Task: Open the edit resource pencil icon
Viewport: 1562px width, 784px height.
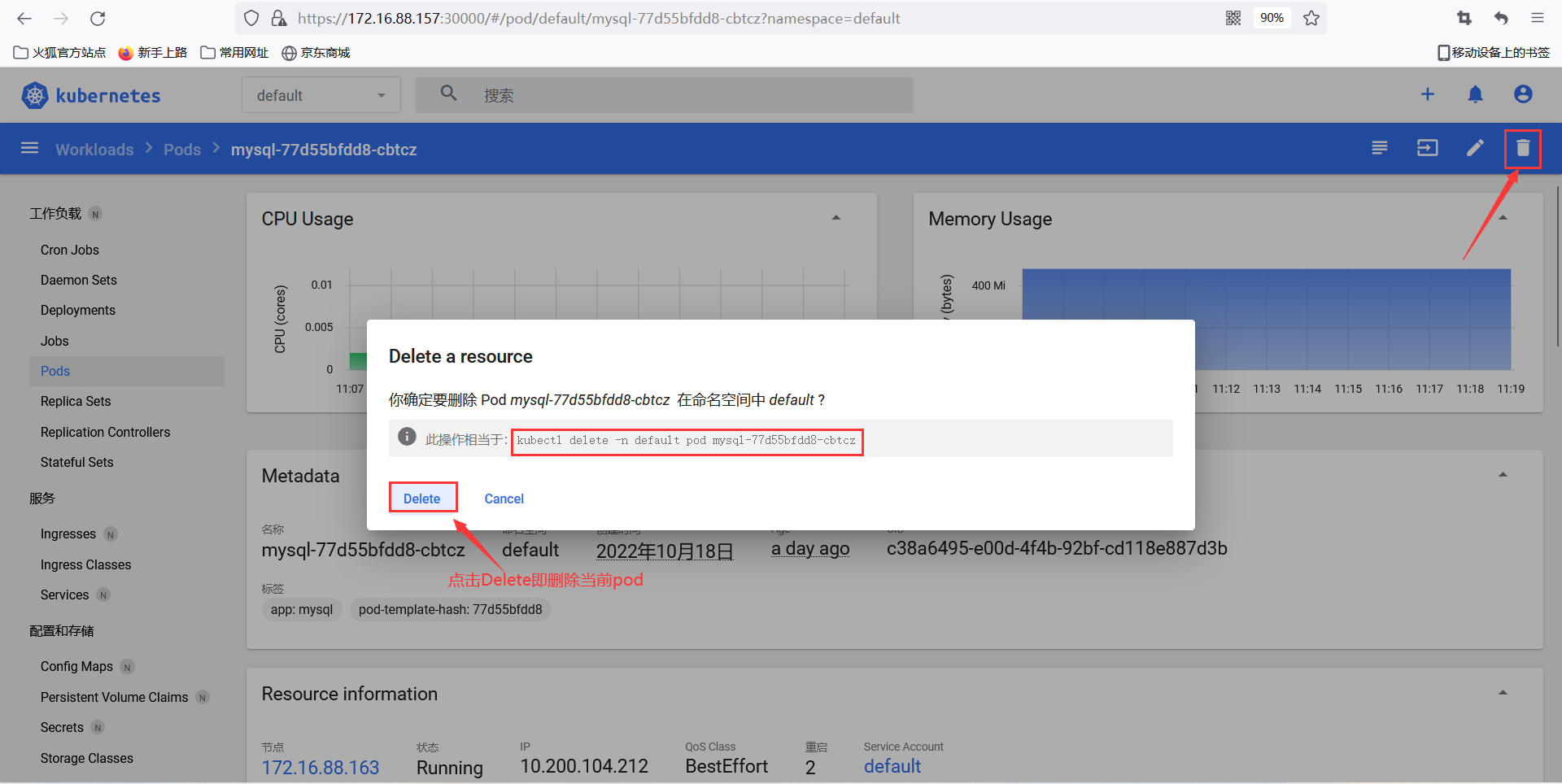Action: point(1475,148)
